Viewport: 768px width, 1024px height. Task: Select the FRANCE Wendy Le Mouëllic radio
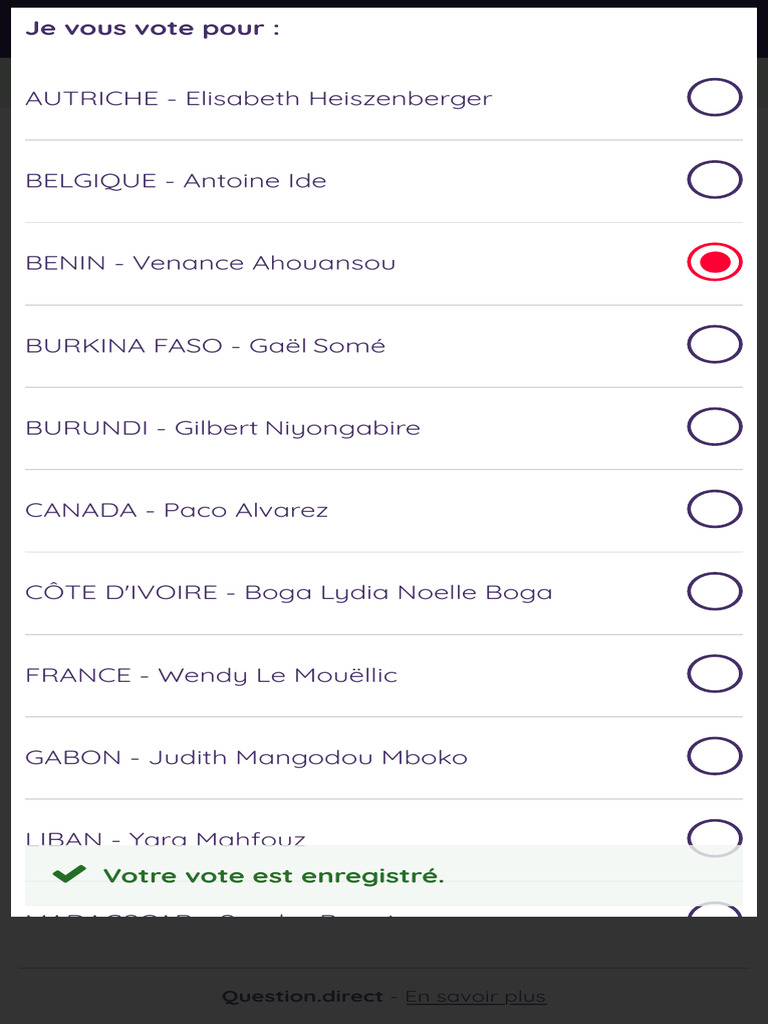click(714, 674)
